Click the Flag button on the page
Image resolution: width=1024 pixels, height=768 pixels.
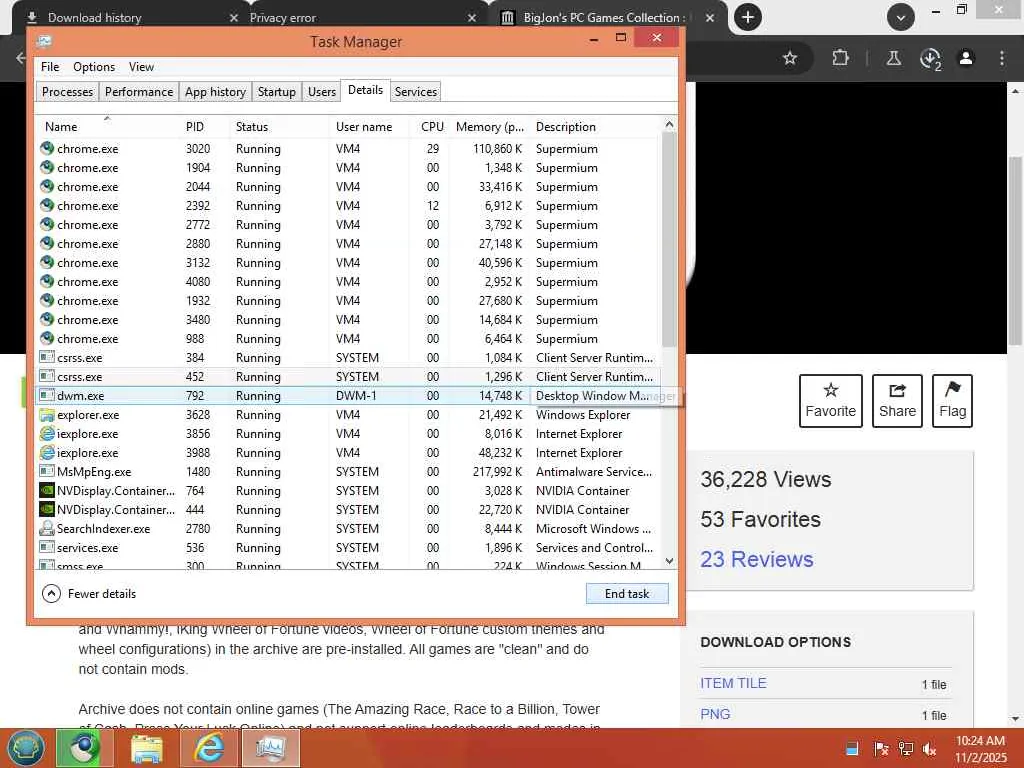pos(952,400)
